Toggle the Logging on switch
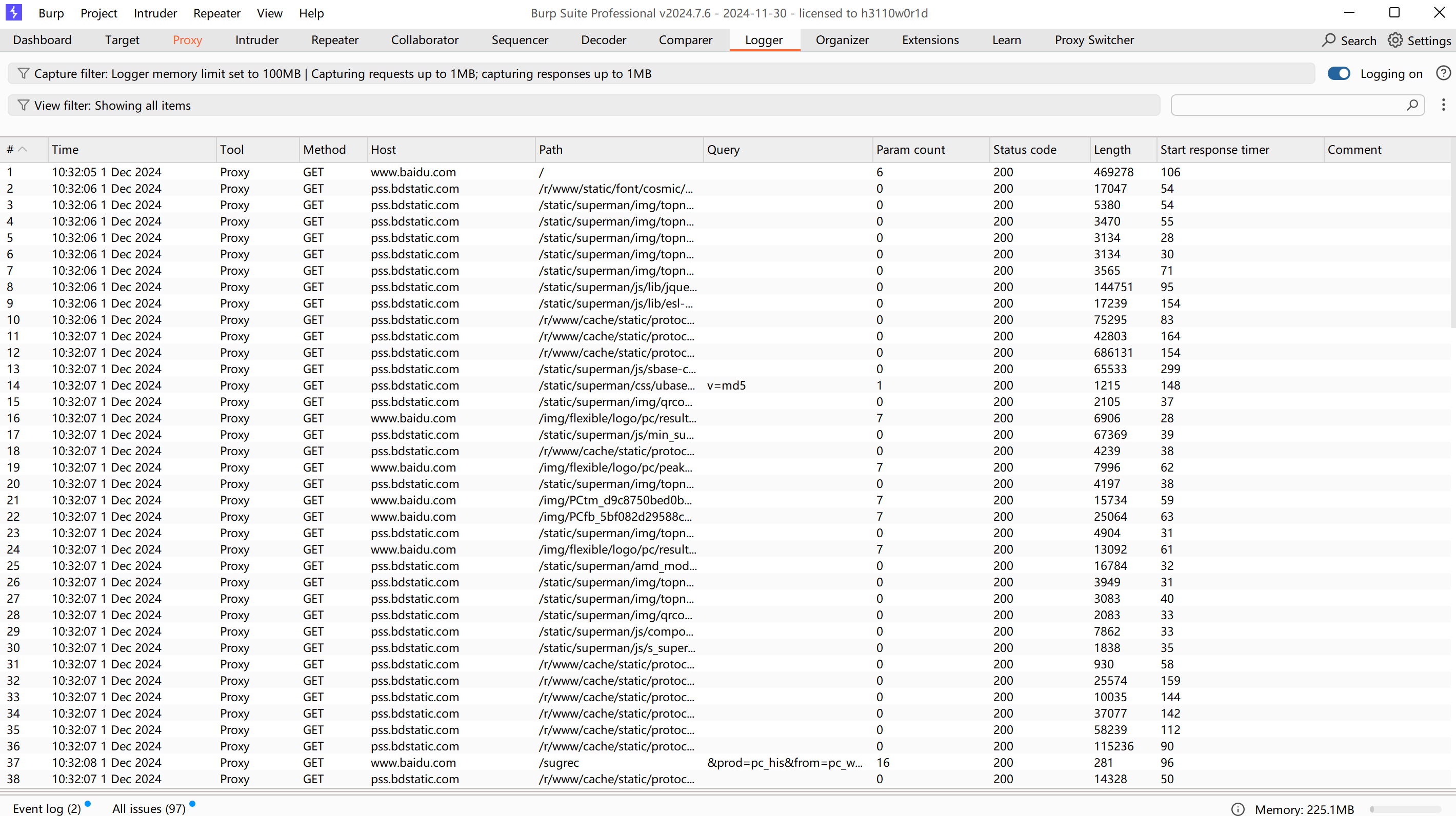This screenshot has width=1456, height=816. click(1339, 73)
